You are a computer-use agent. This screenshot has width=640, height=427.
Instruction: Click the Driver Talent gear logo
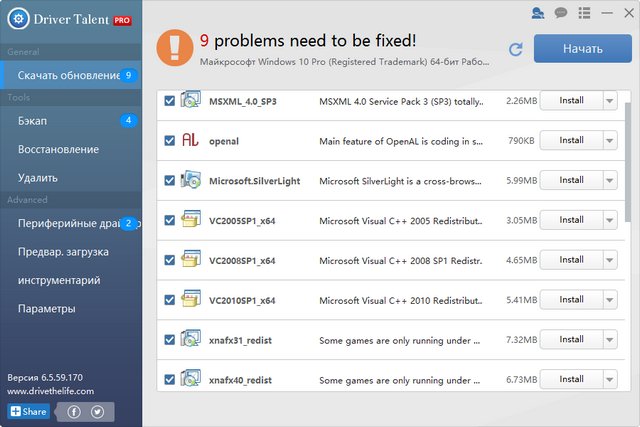point(18,19)
